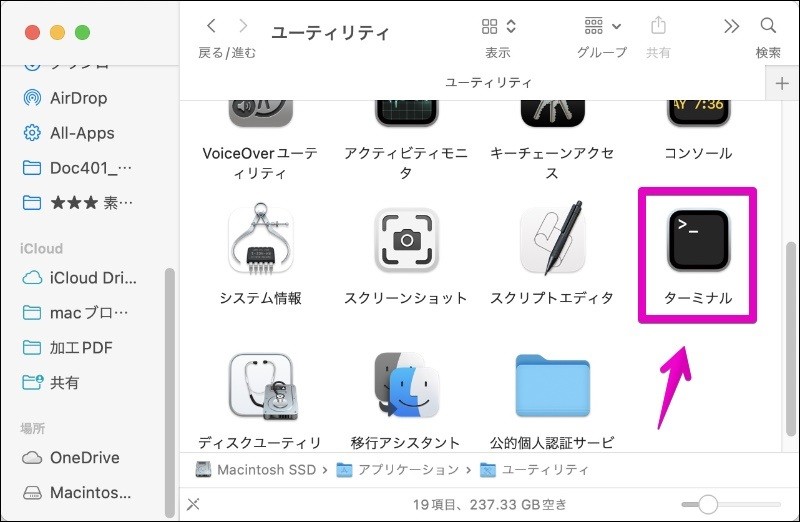Go back with the left arrow
This screenshot has width=800, height=522.
point(211,26)
